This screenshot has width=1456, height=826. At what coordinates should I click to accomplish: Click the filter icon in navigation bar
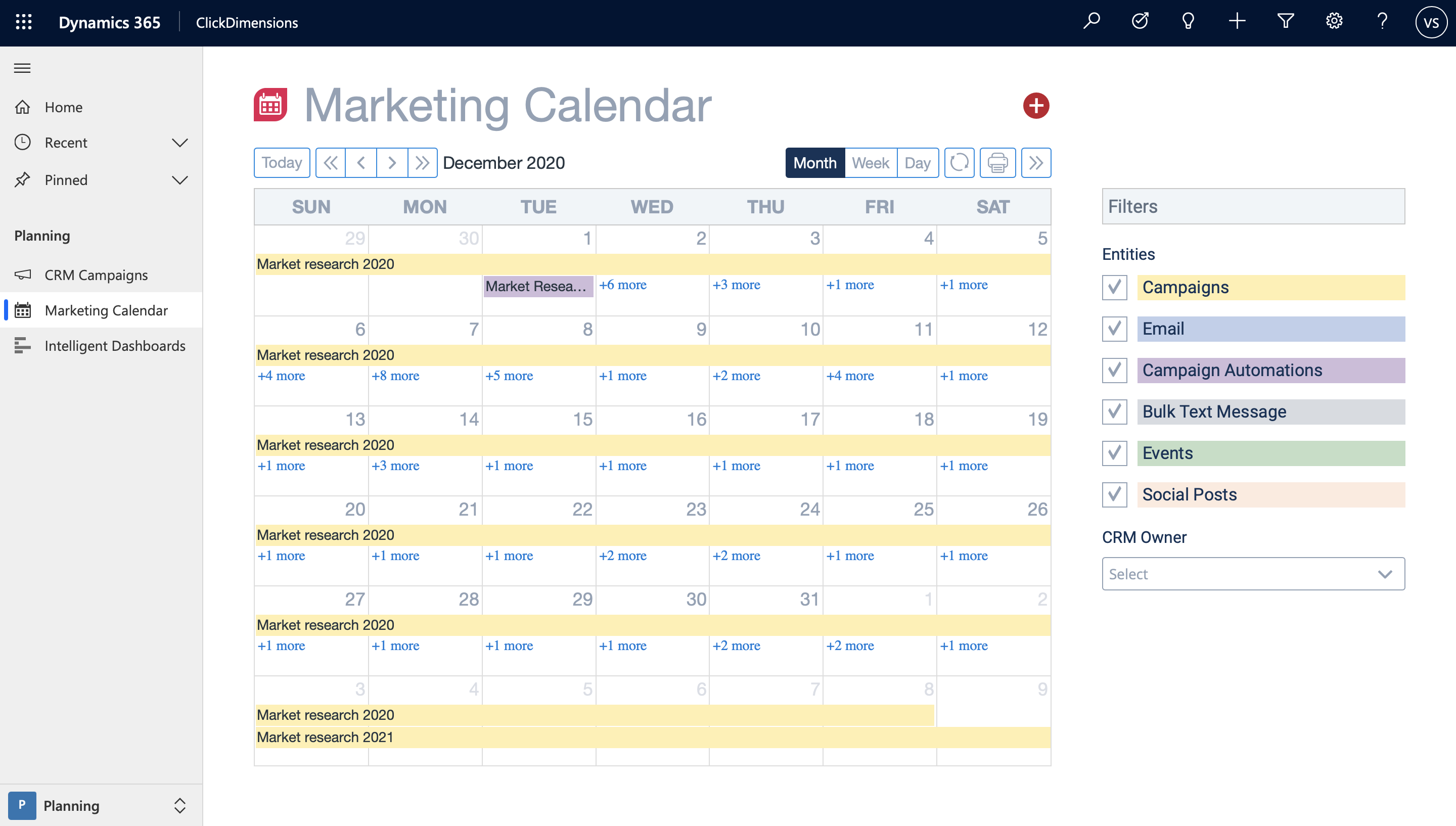pyautogui.click(x=1285, y=22)
